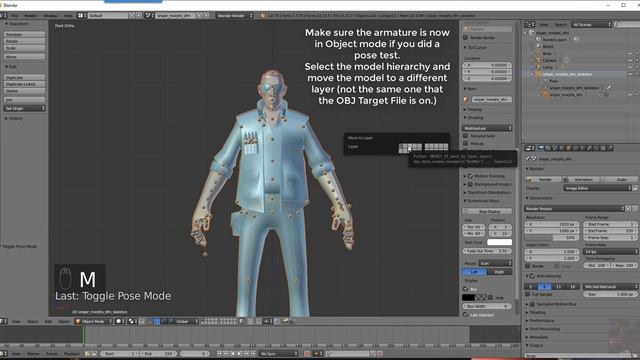Open the Help menu
The height and width of the screenshot is (360, 640).
click(68, 16)
